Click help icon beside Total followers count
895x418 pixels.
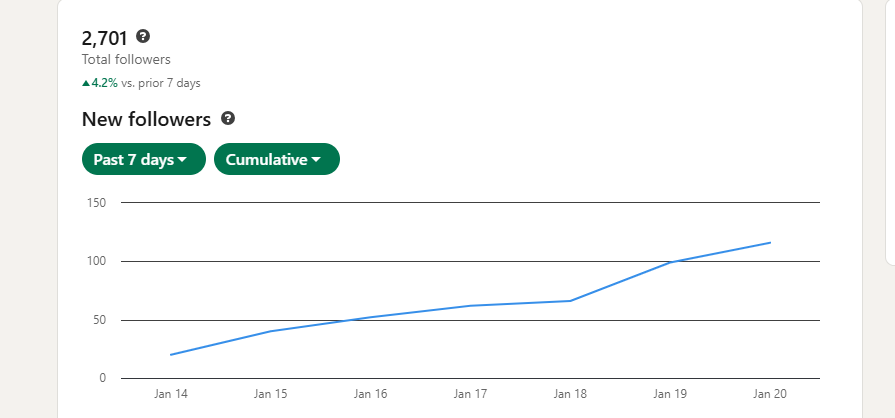[143, 37]
